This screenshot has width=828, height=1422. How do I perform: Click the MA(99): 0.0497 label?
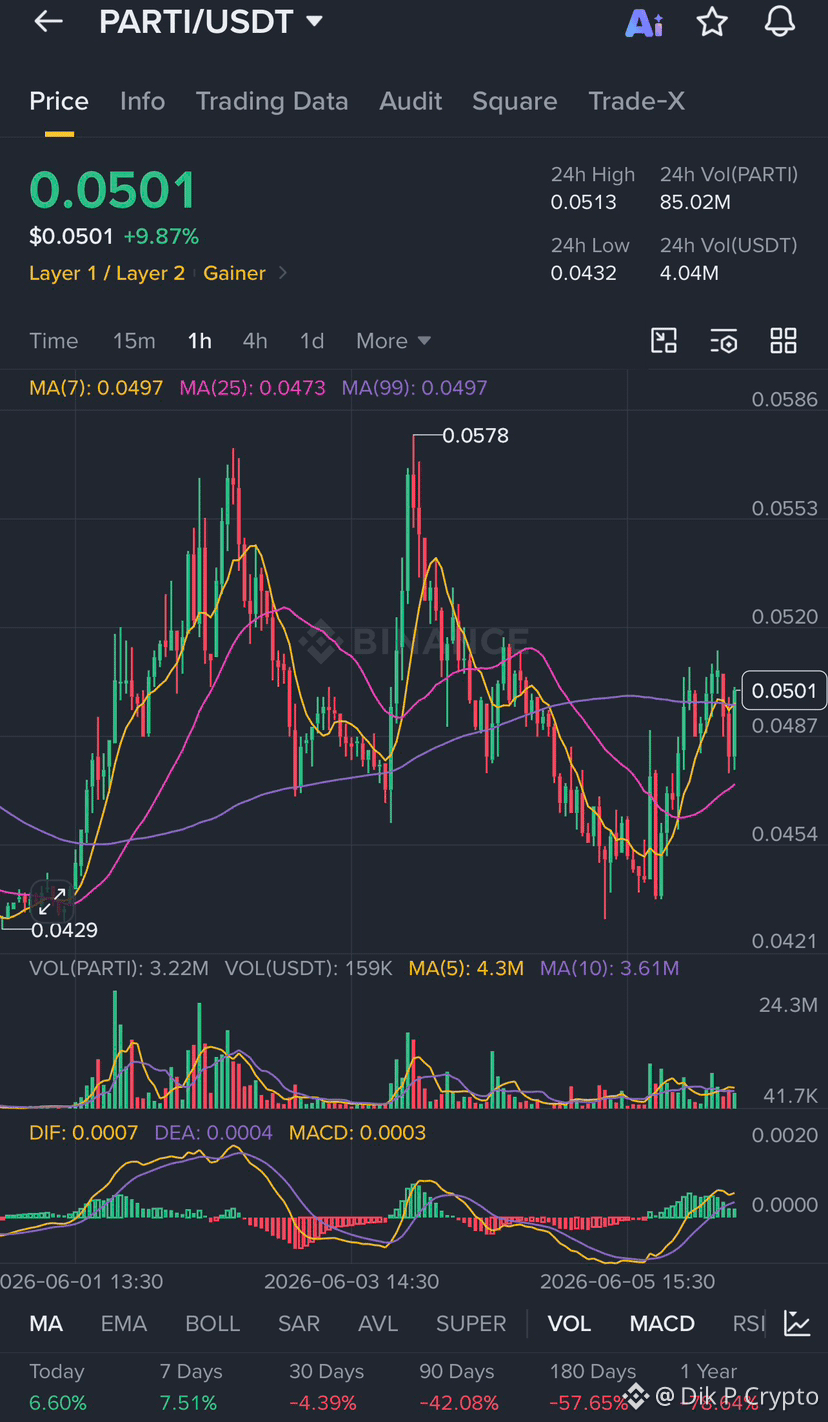point(415,388)
